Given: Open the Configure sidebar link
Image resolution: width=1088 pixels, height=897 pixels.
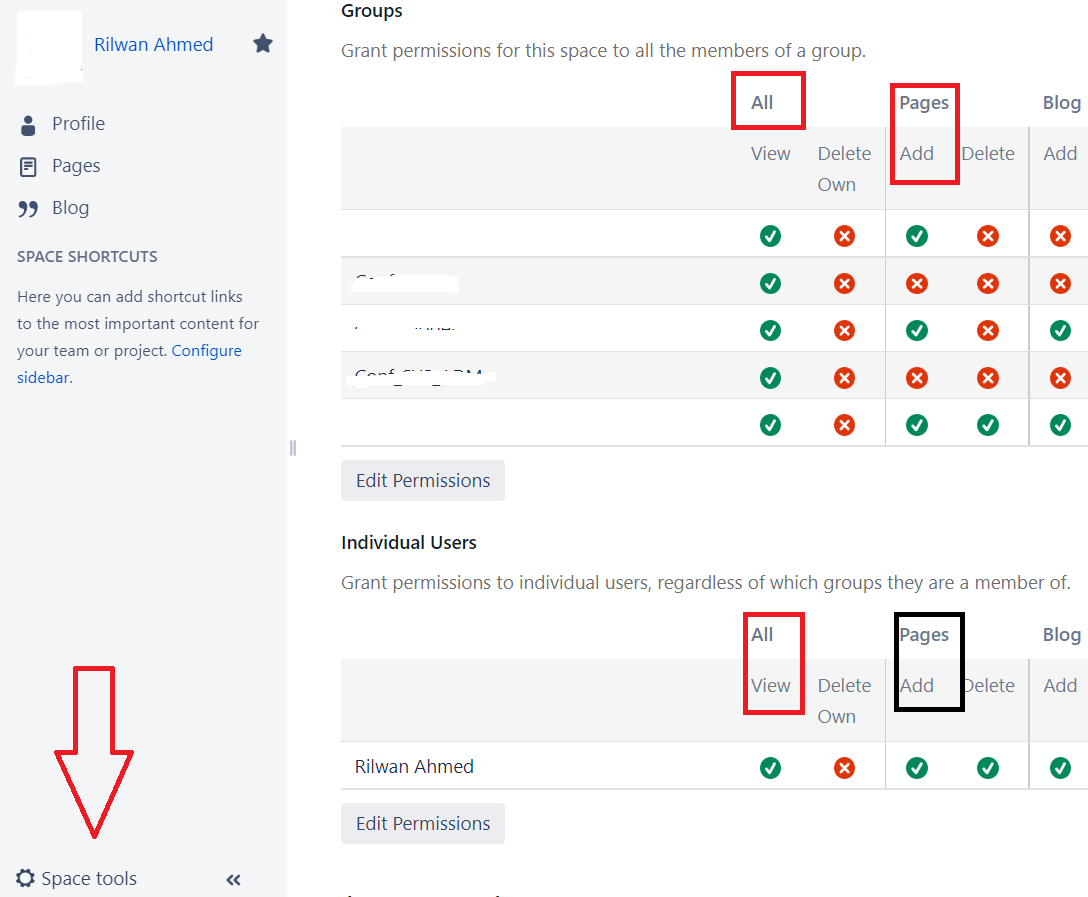Looking at the screenshot, I should point(206,350).
